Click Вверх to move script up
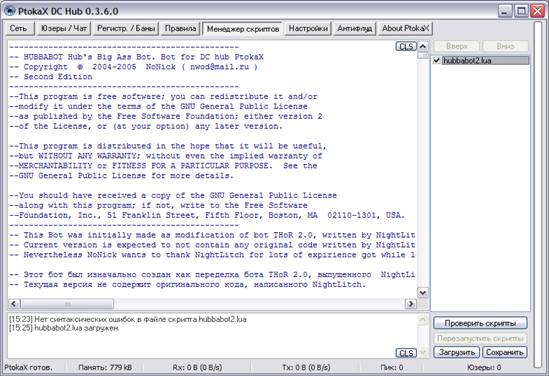Image resolution: width=549 pixels, height=376 pixels. [457, 46]
